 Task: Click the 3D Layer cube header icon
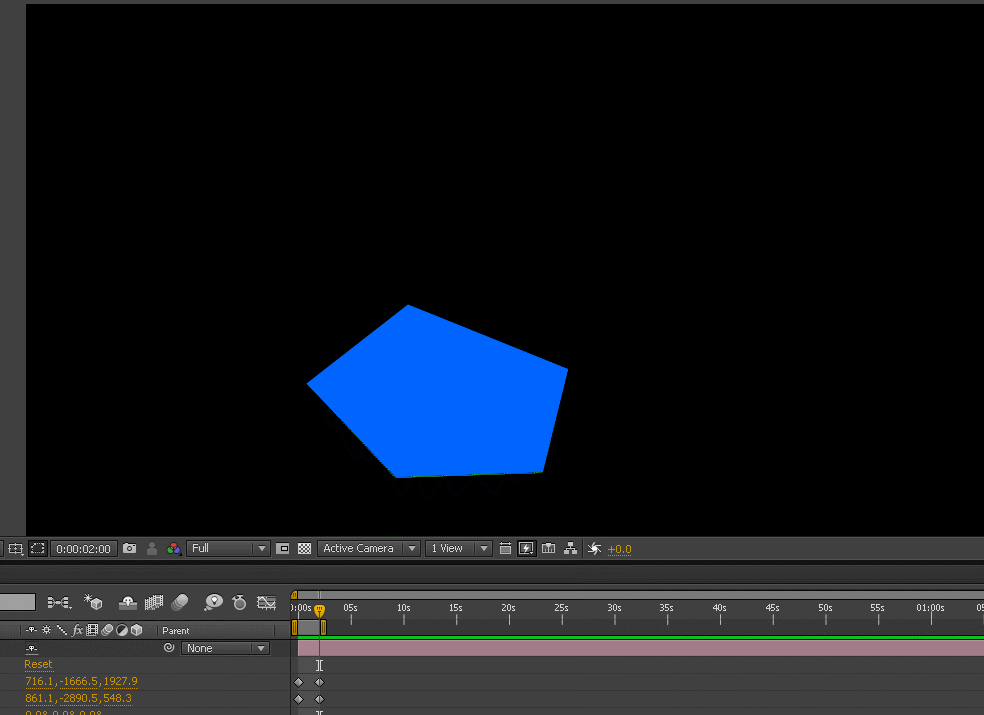[x=137, y=630]
